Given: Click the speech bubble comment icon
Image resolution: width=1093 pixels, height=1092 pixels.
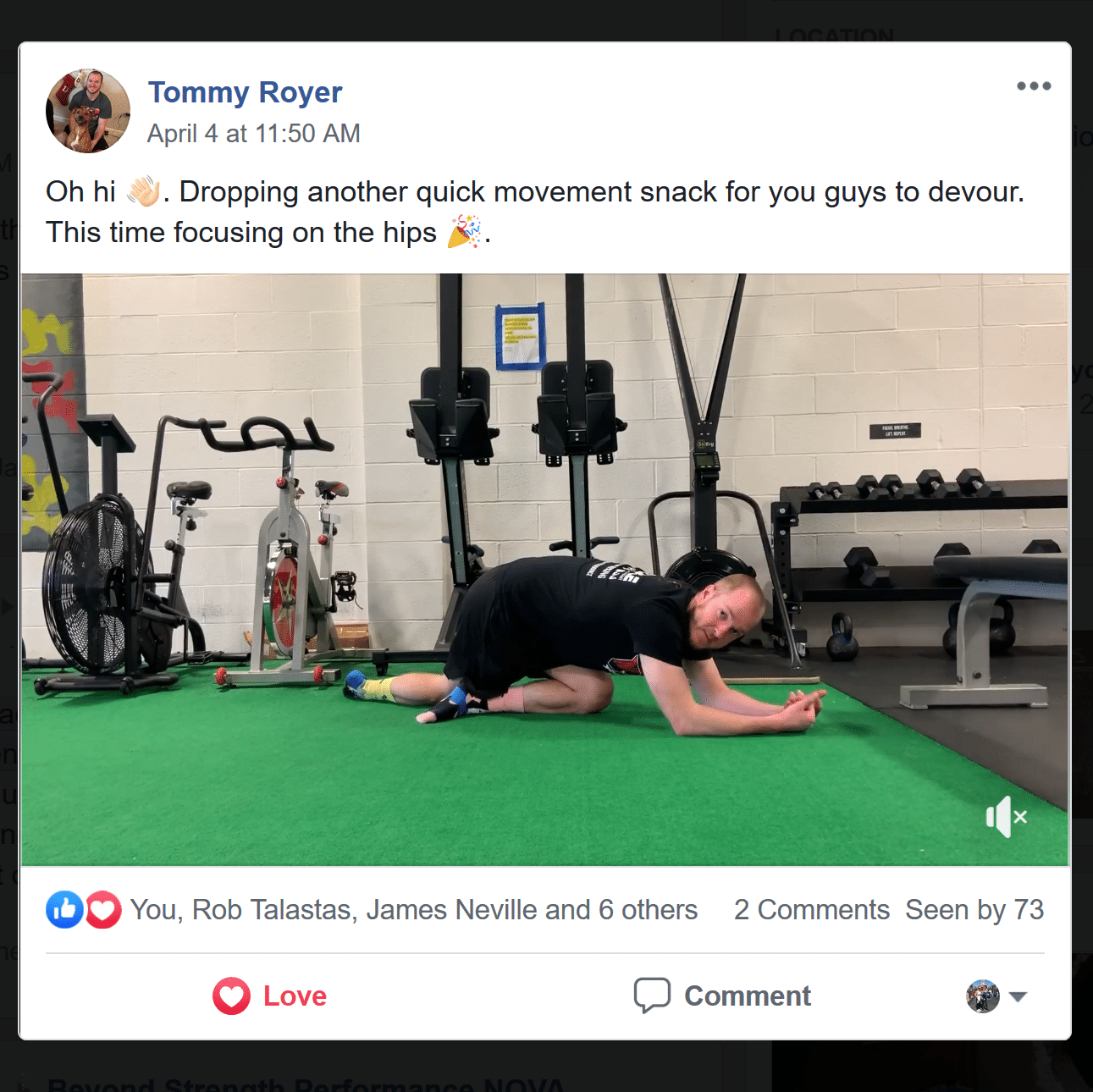Looking at the screenshot, I should [x=652, y=995].
